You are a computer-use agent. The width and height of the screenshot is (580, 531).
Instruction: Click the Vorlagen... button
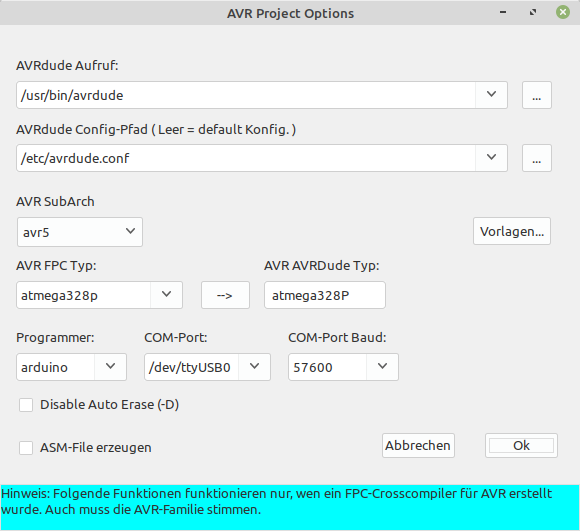(x=512, y=231)
